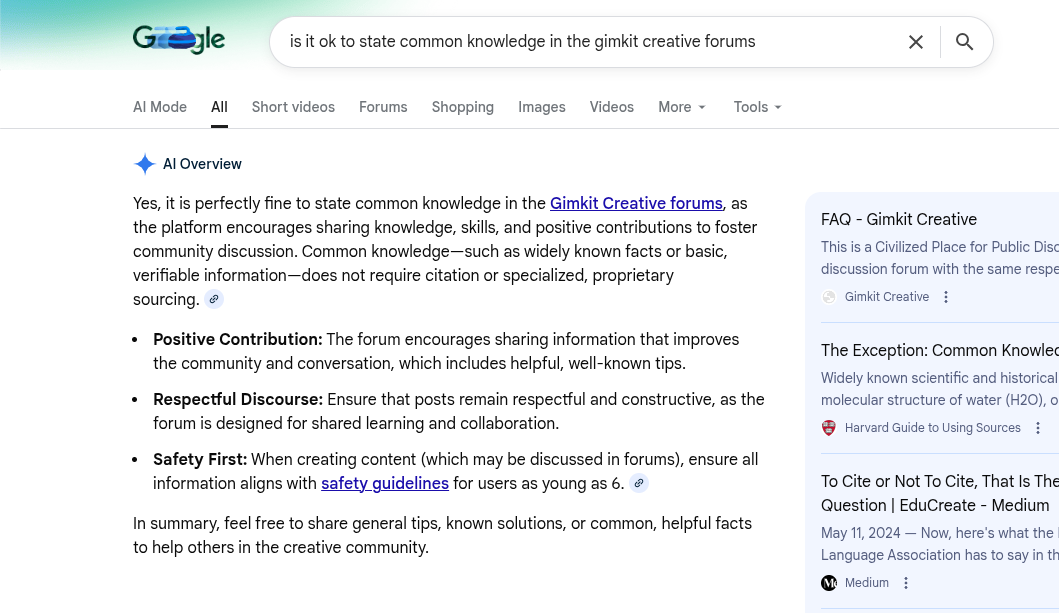
Task: Open the Images results tab
Action: pyautogui.click(x=541, y=107)
